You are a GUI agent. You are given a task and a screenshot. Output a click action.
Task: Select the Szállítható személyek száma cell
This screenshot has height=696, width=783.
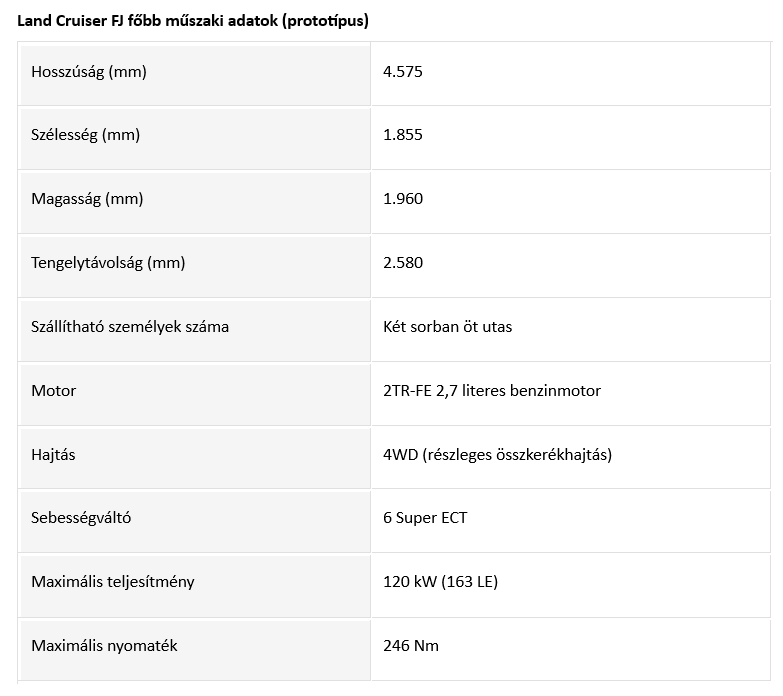pyautogui.click(x=130, y=327)
